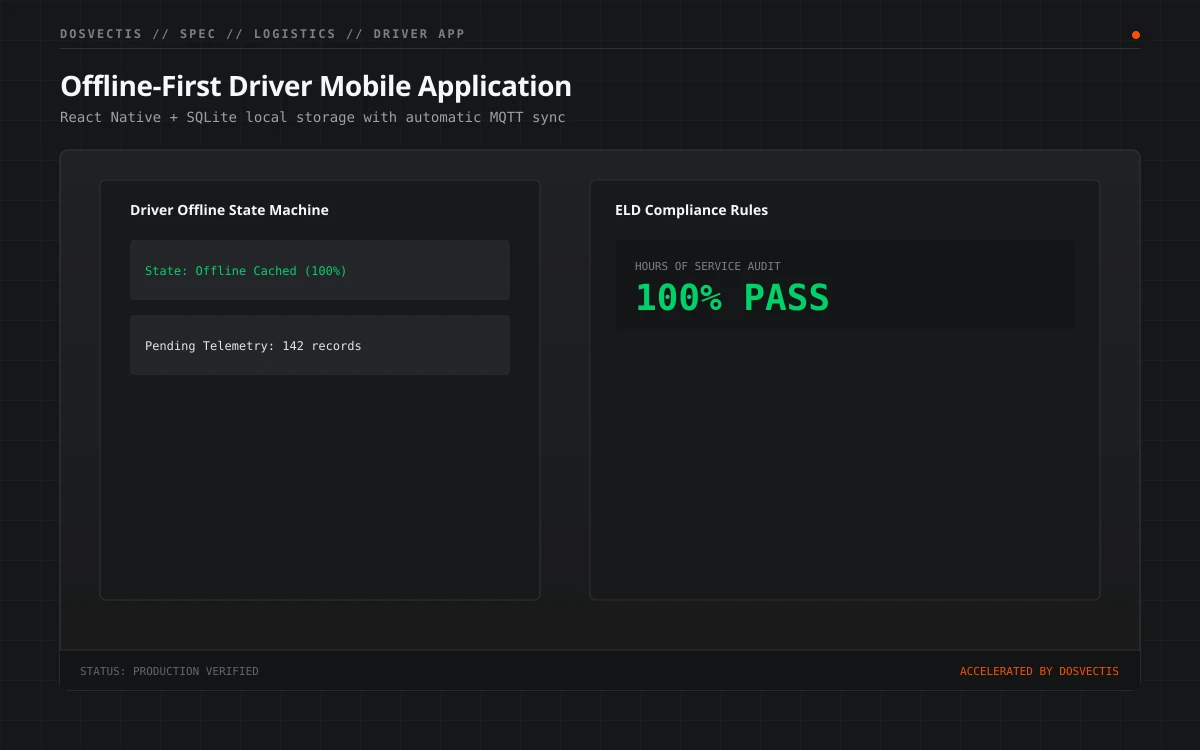Click the React Native + SQLite subtitle line

[x=313, y=117]
